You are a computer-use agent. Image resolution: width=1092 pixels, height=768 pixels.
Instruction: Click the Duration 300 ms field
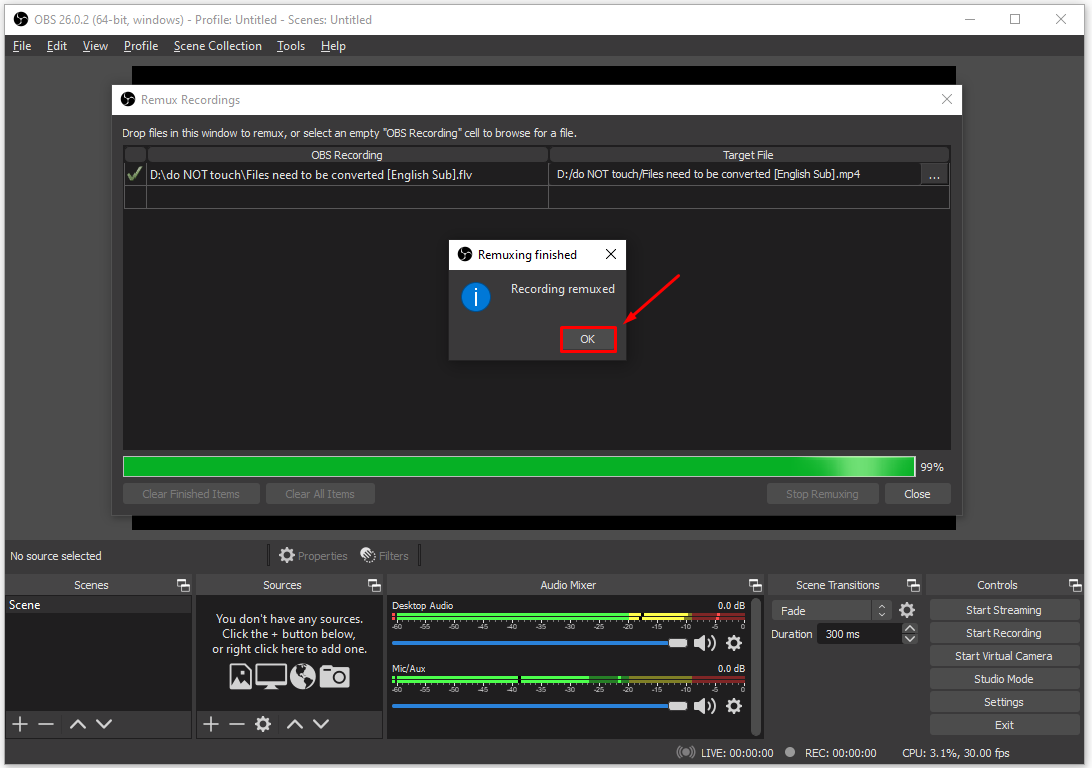pyautogui.click(x=859, y=634)
